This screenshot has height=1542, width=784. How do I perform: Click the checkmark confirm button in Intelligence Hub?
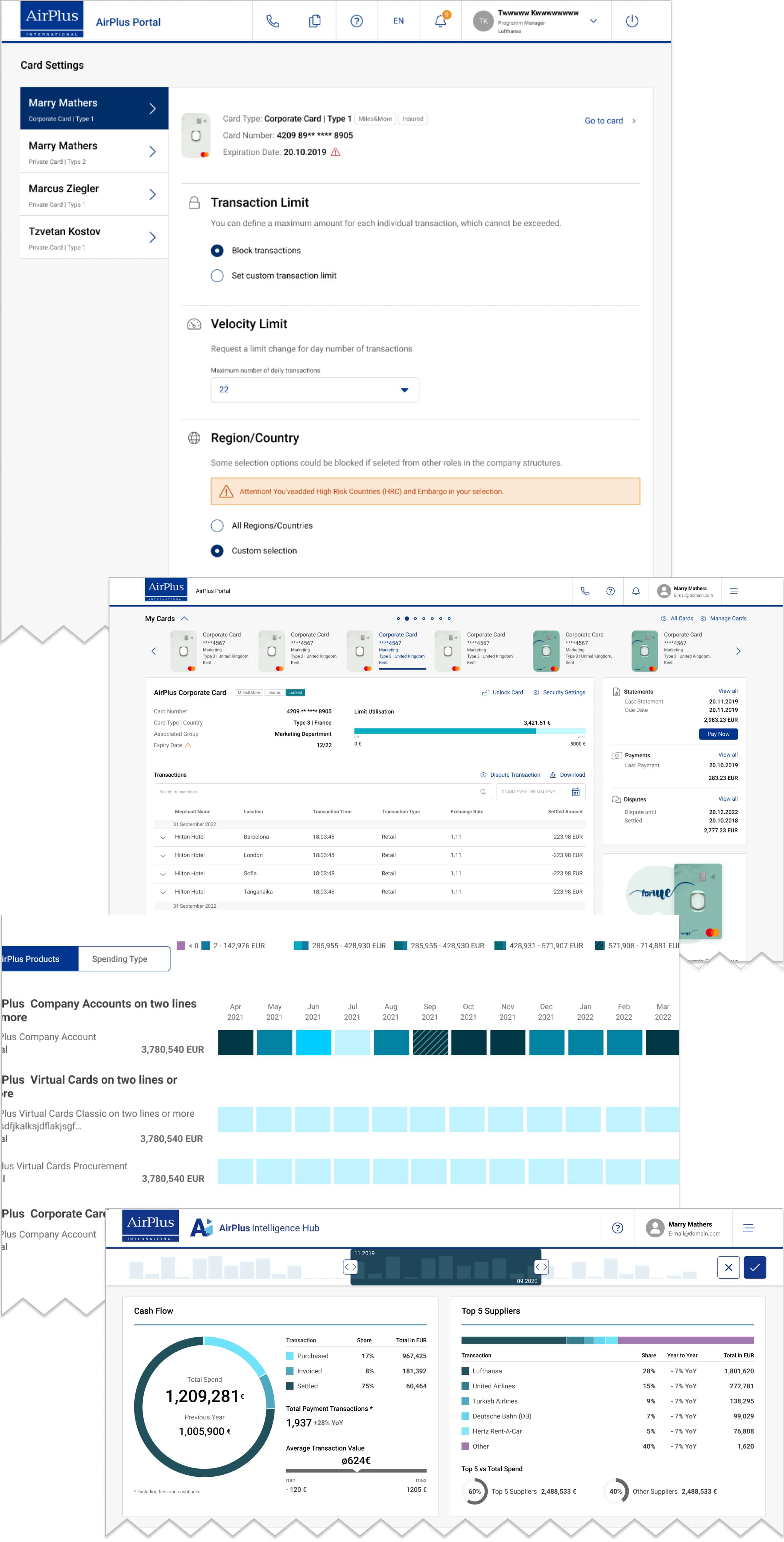tap(754, 1267)
